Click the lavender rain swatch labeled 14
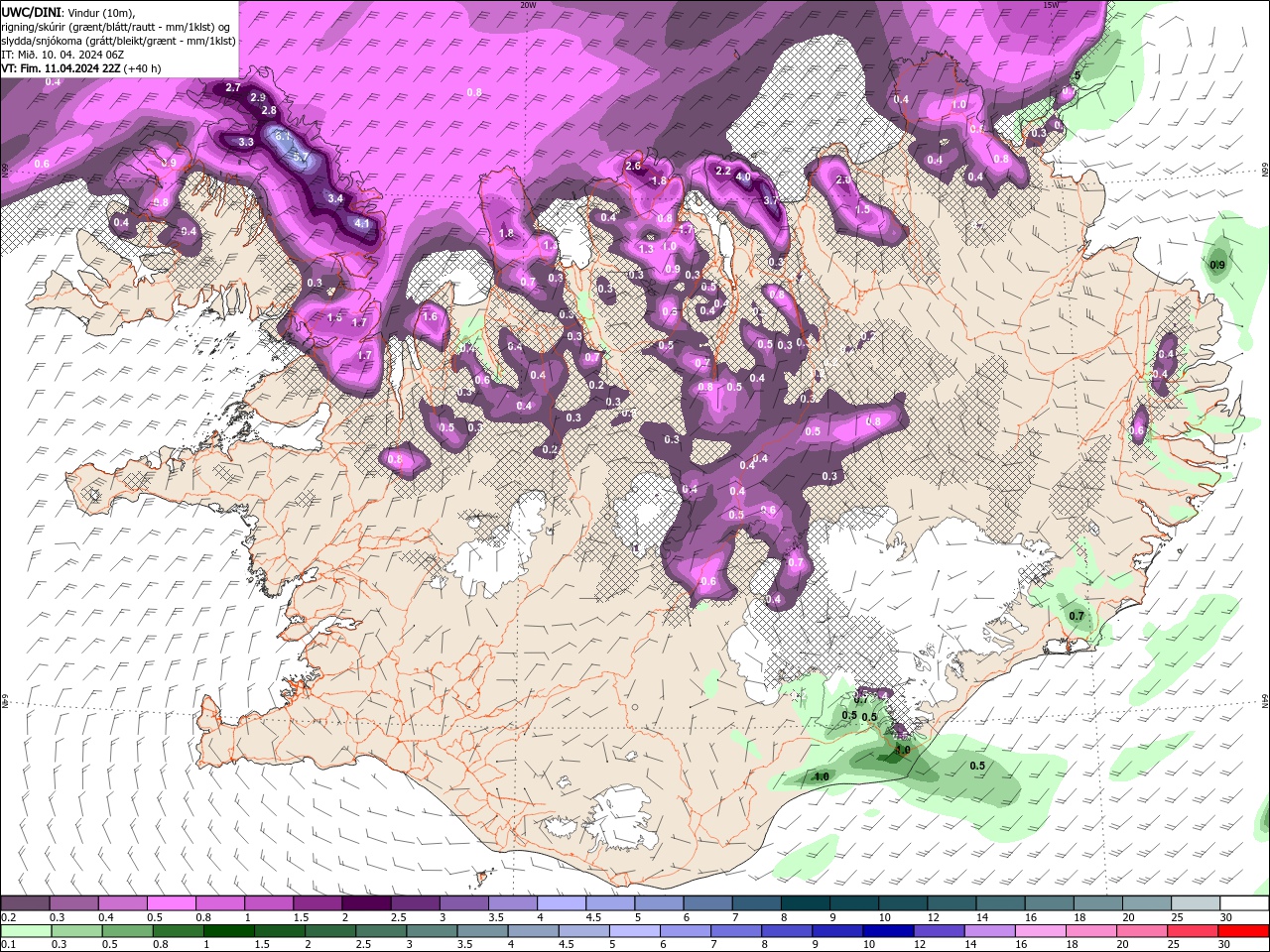The width and height of the screenshot is (1270, 952). 988,931
